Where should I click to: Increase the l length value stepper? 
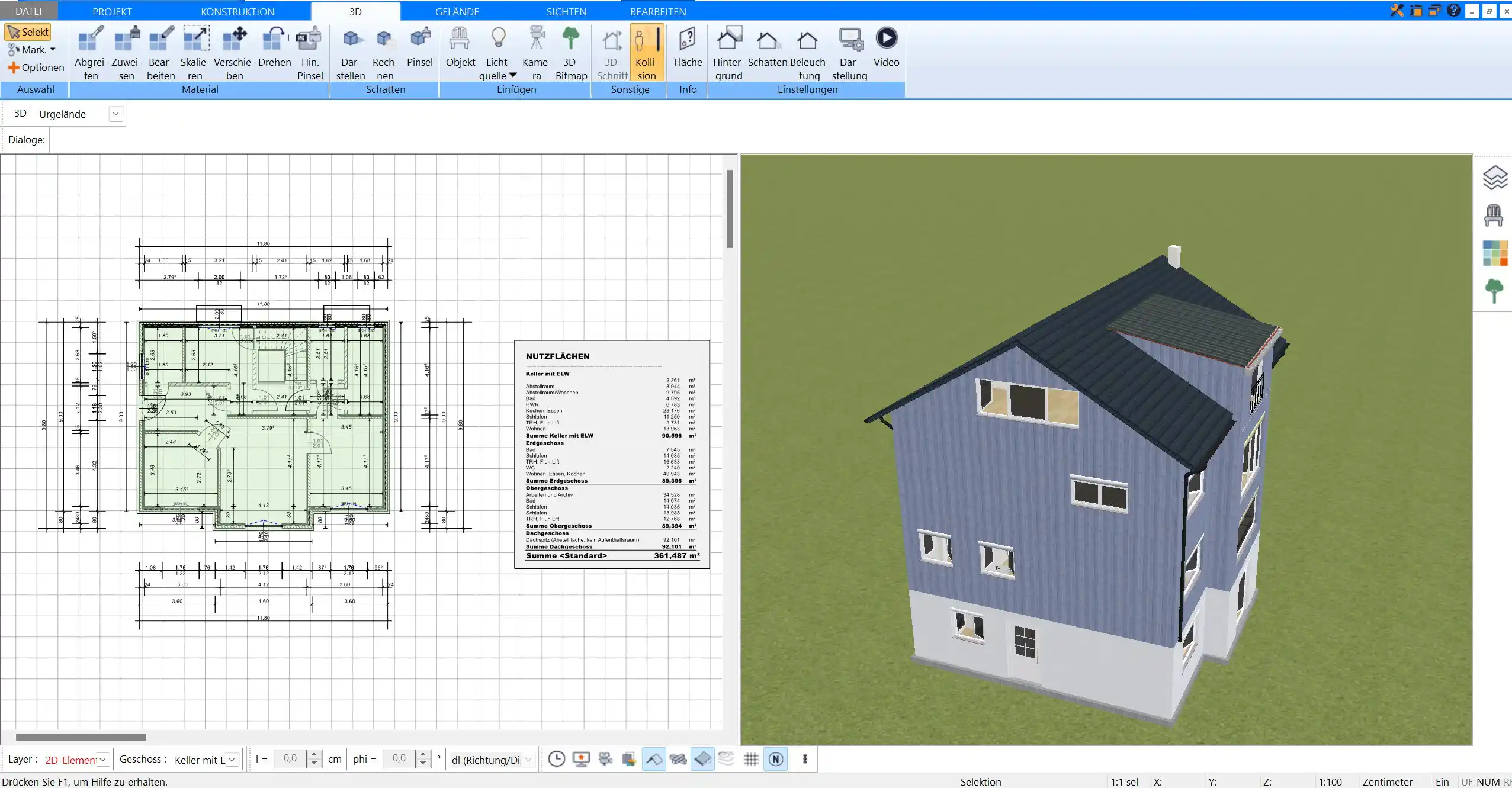[314, 754]
